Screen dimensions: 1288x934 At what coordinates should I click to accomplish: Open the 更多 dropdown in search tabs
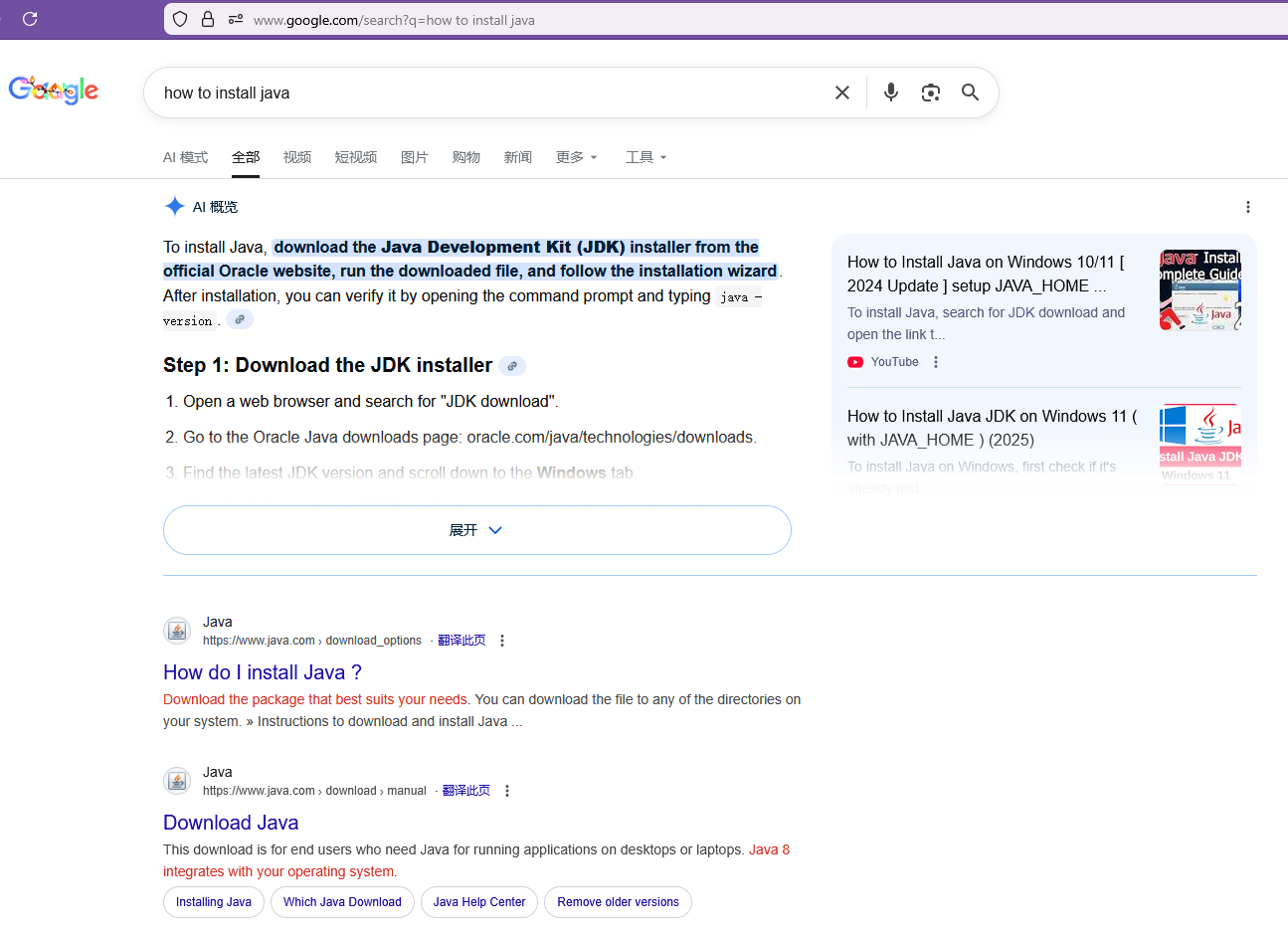(576, 157)
